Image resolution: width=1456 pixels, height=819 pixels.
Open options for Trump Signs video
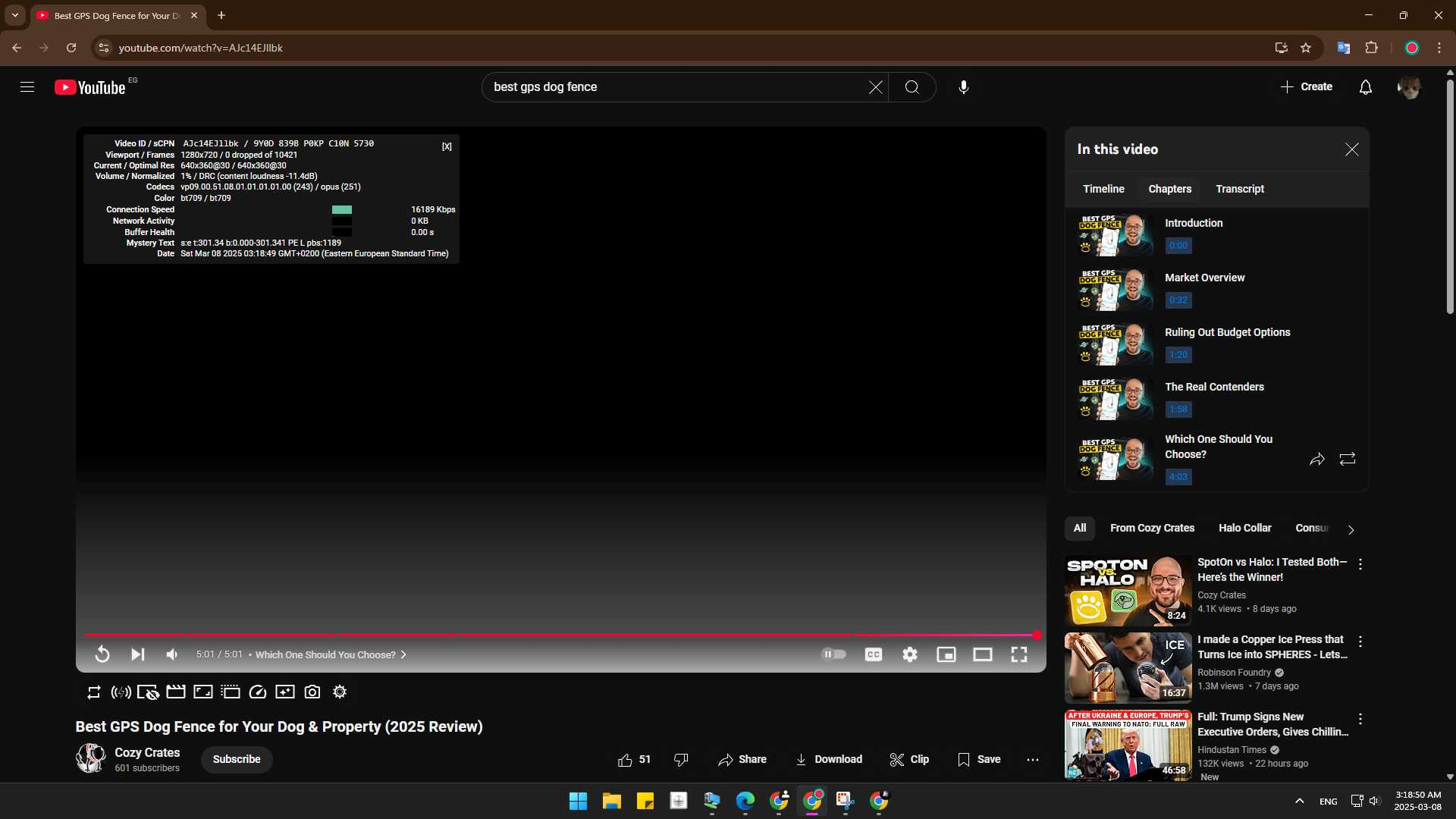(x=1360, y=720)
